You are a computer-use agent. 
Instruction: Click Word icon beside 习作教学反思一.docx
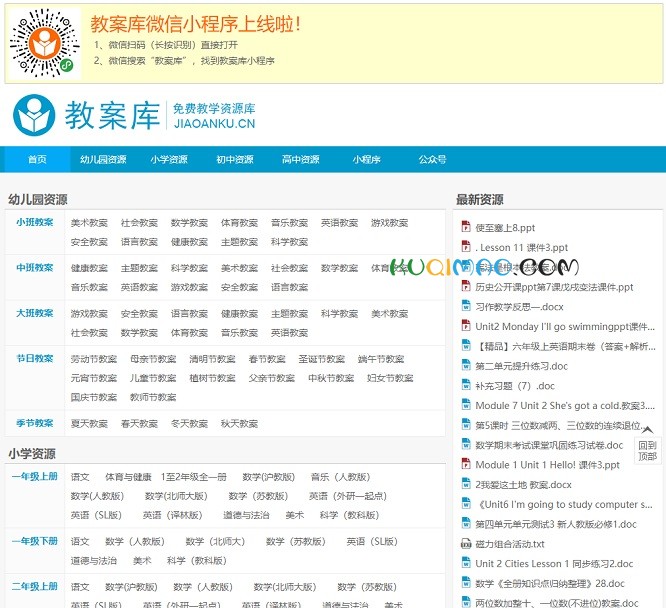click(x=466, y=305)
